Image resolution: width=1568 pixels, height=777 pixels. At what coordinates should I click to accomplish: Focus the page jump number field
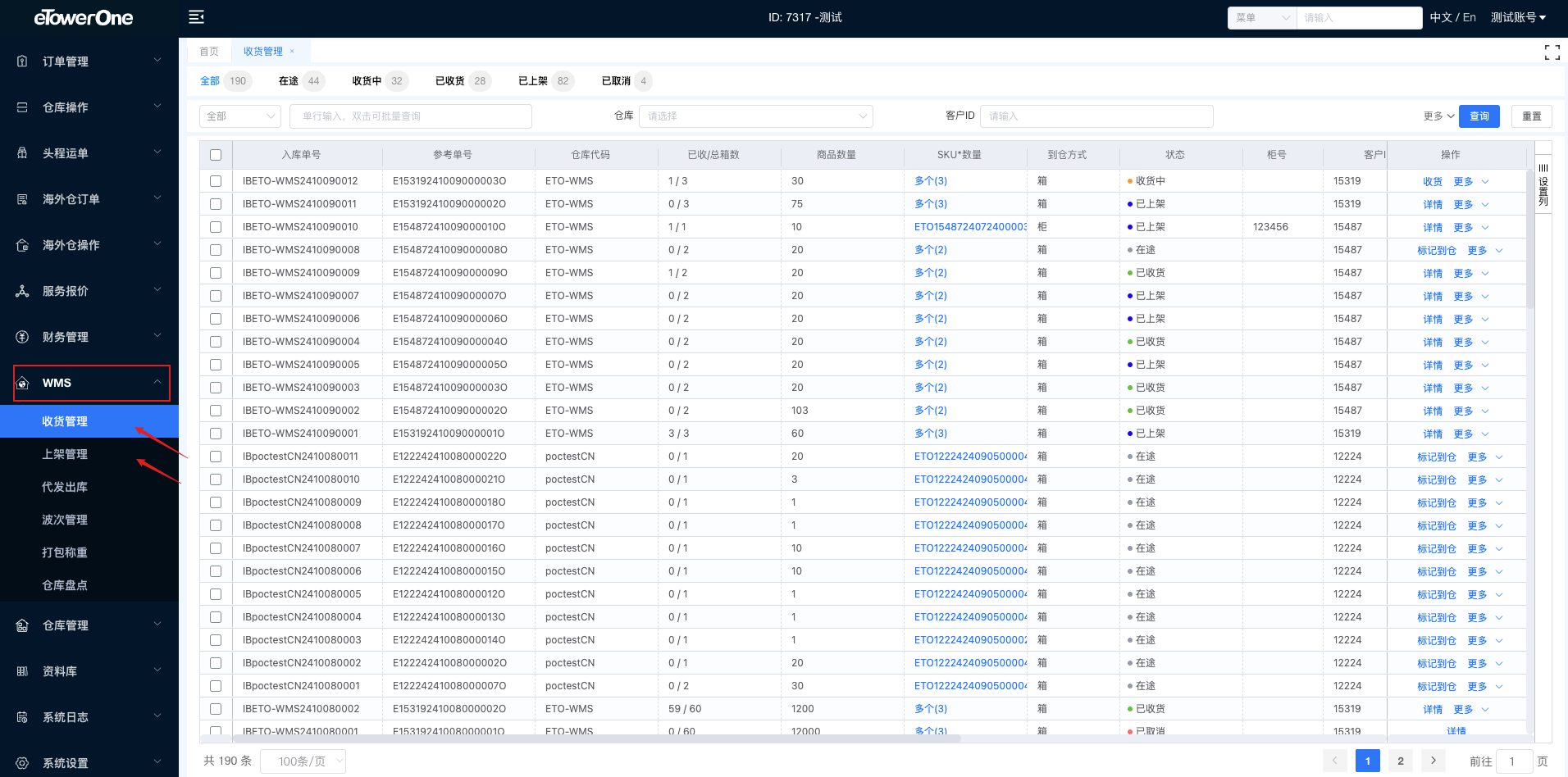coord(1515,761)
